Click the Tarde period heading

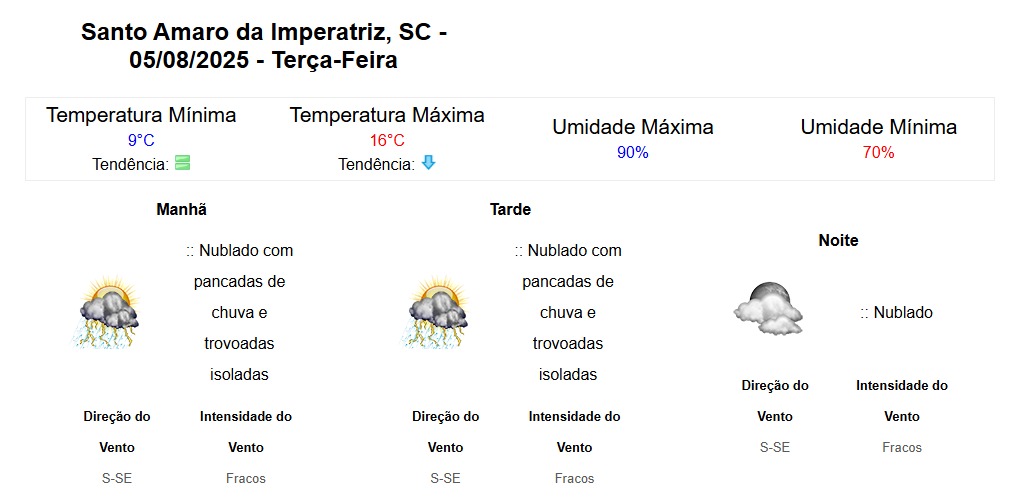click(510, 209)
